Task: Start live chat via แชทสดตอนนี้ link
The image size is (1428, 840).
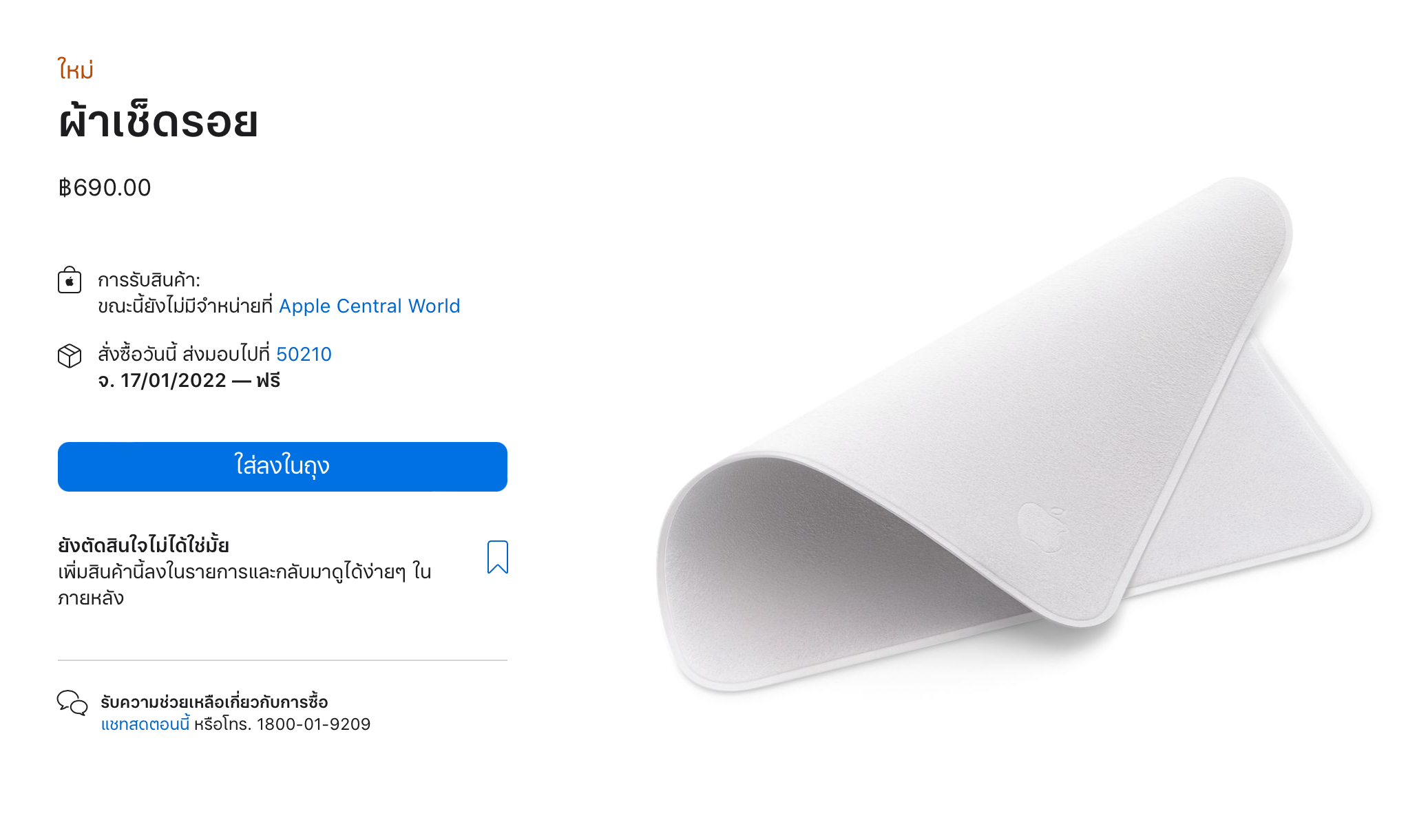Action: pyautogui.click(x=145, y=724)
